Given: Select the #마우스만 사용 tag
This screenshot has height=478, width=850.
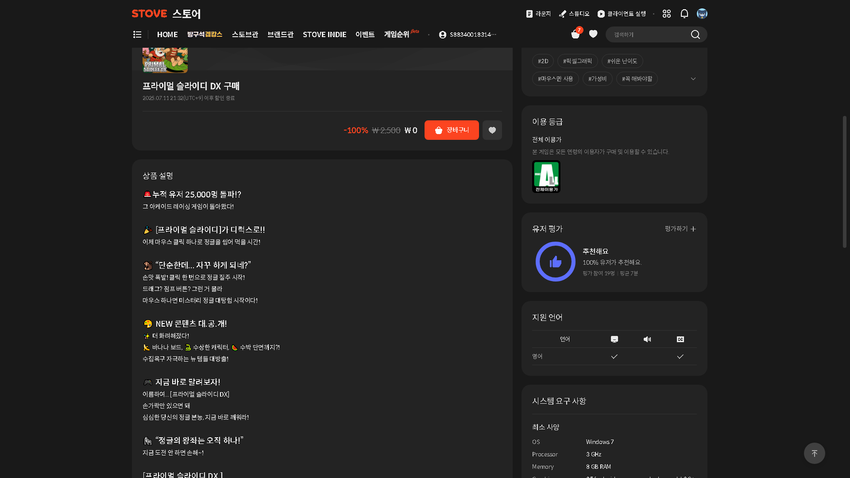Looking at the screenshot, I should (x=555, y=79).
